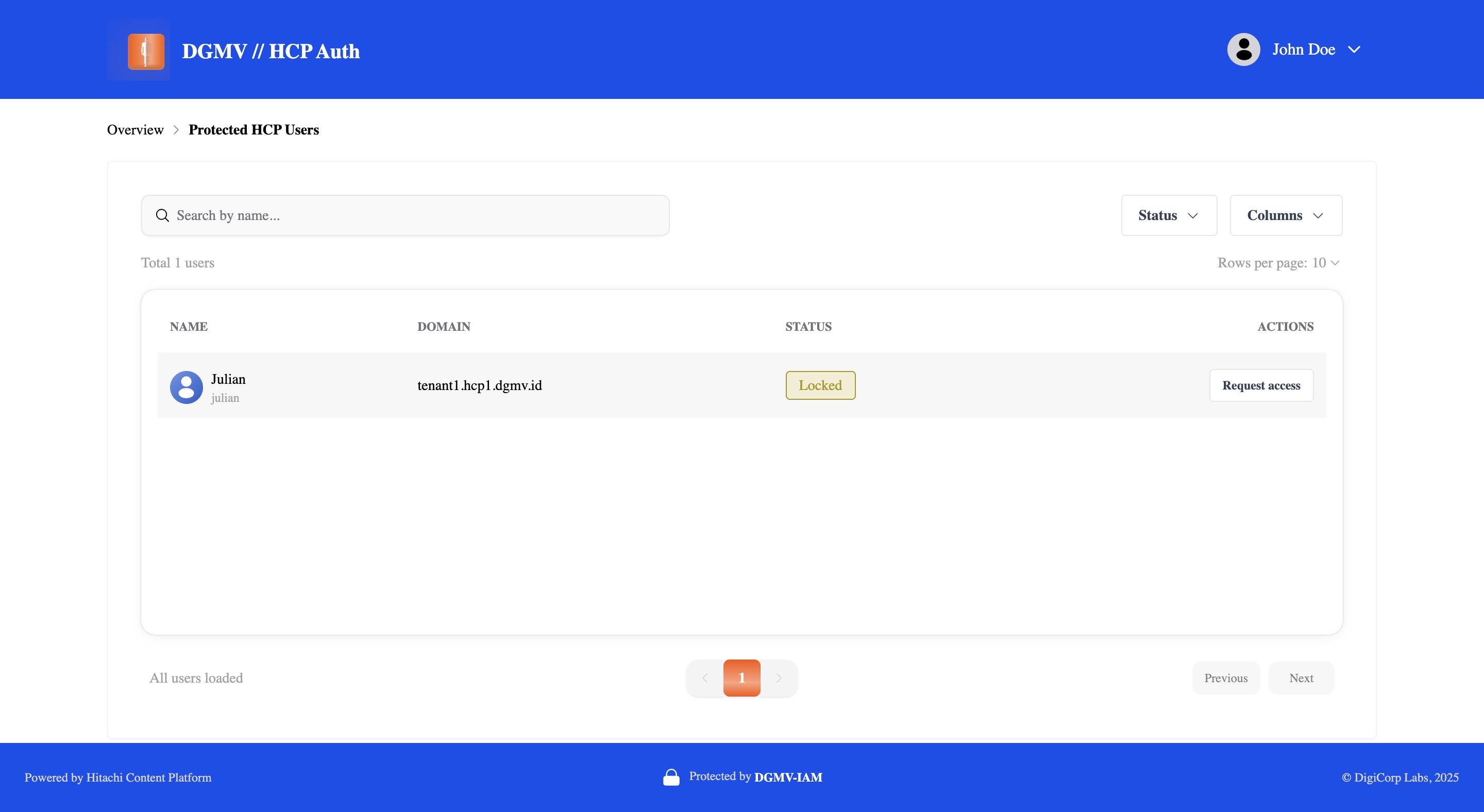Screen dimensions: 1484x812
Task: Open the John Doe account chevron
Action: (x=1354, y=49)
